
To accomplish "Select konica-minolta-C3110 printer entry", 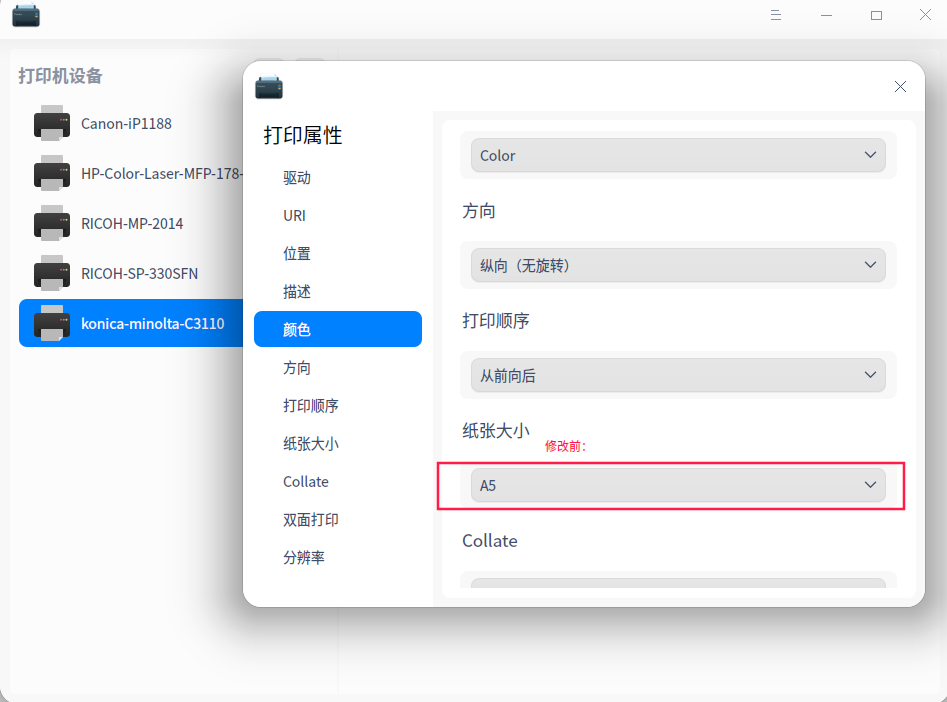I will pos(131,323).
